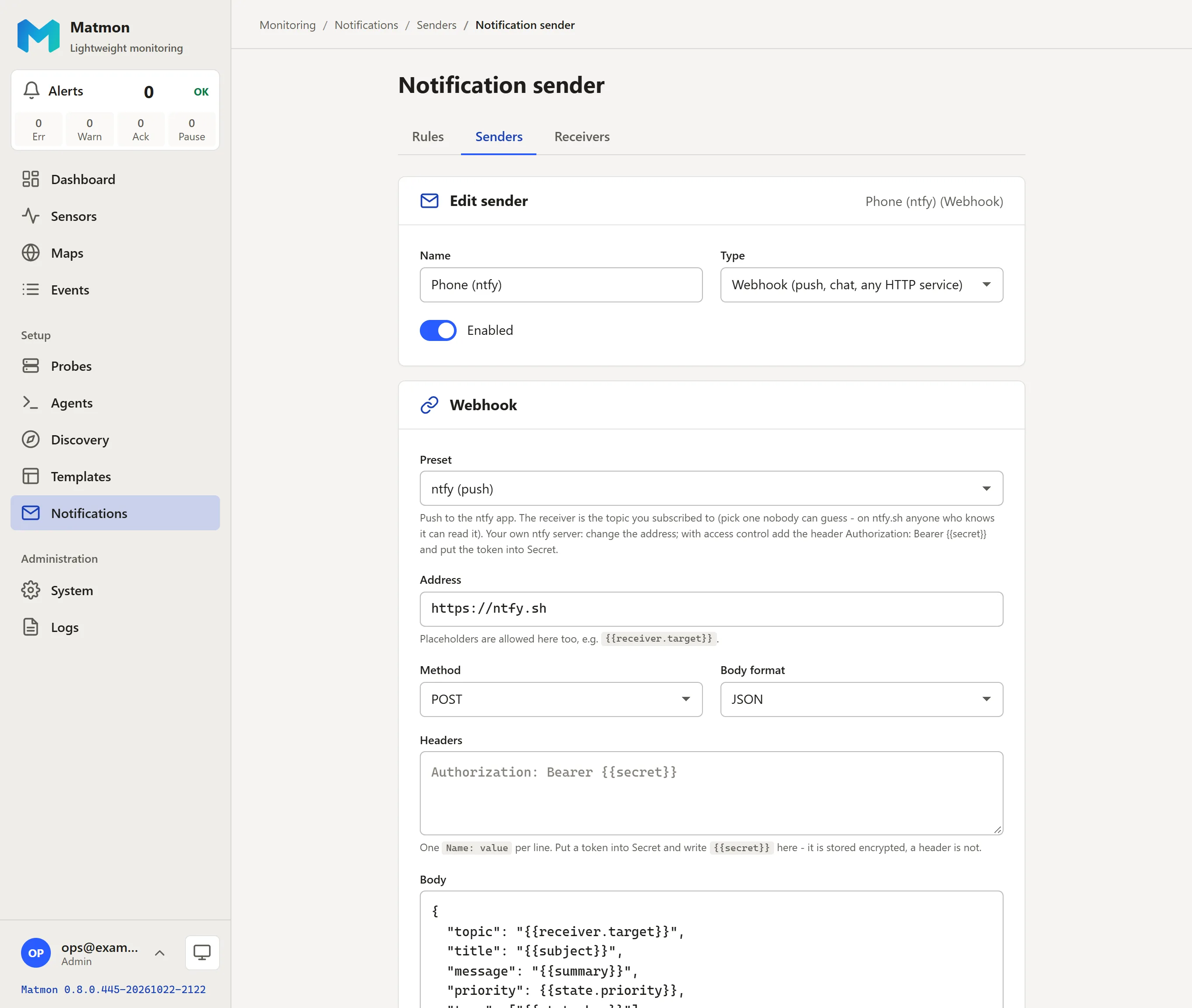The height and width of the screenshot is (1008, 1192).
Task: Click the Pause alerts counter
Action: (x=192, y=129)
